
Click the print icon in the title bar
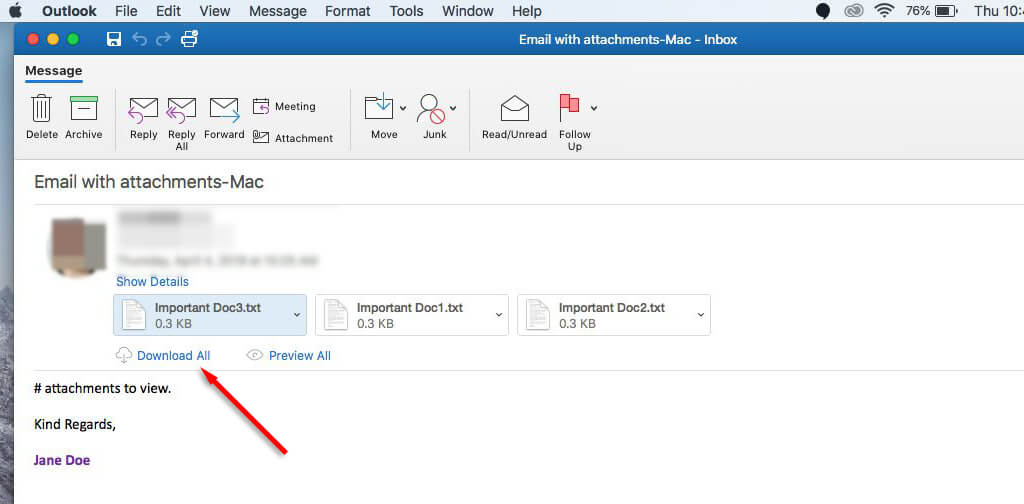pos(189,39)
